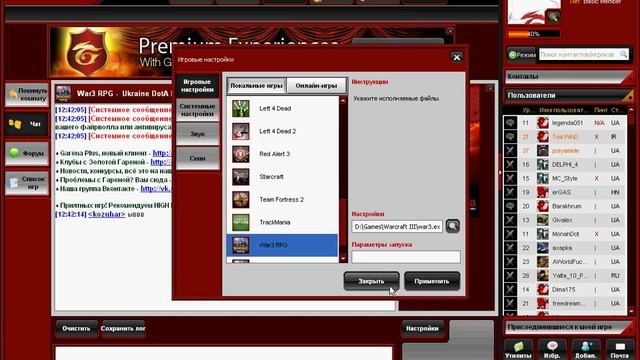Open Утилиты tools icon
The height and width of the screenshot is (360, 640).
point(518,350)
